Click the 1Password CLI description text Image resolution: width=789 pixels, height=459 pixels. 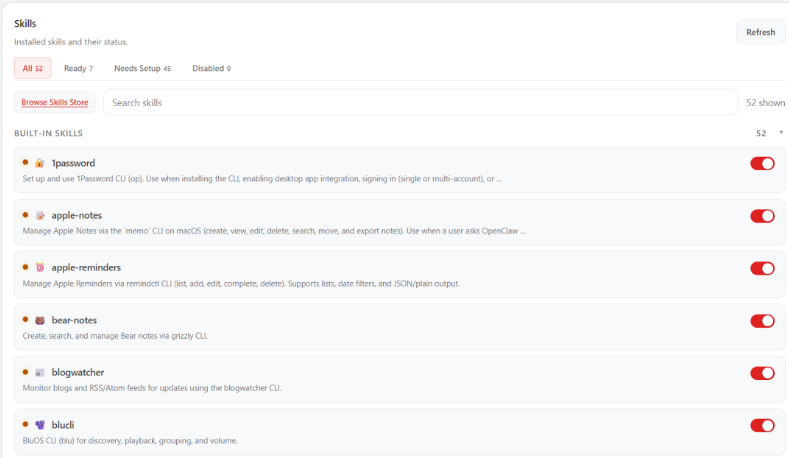[x=262, y=179]
